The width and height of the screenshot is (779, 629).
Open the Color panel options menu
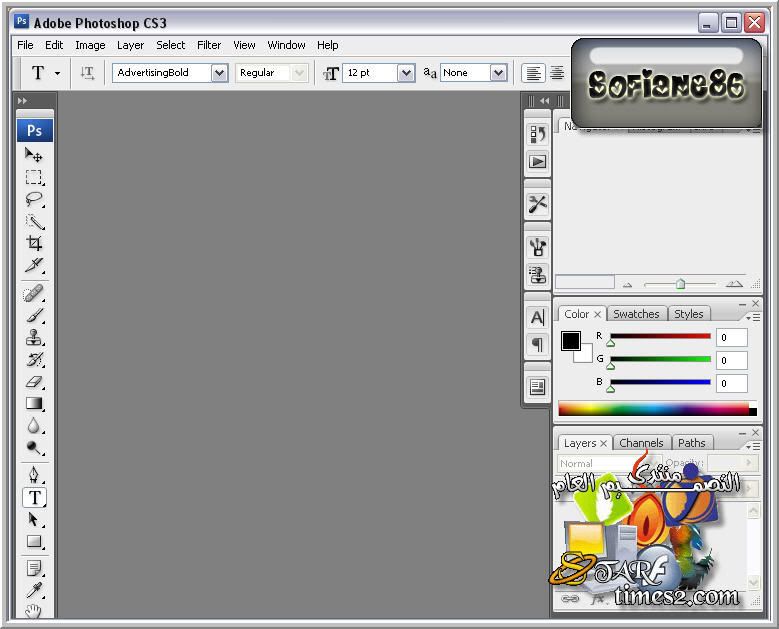753,317
